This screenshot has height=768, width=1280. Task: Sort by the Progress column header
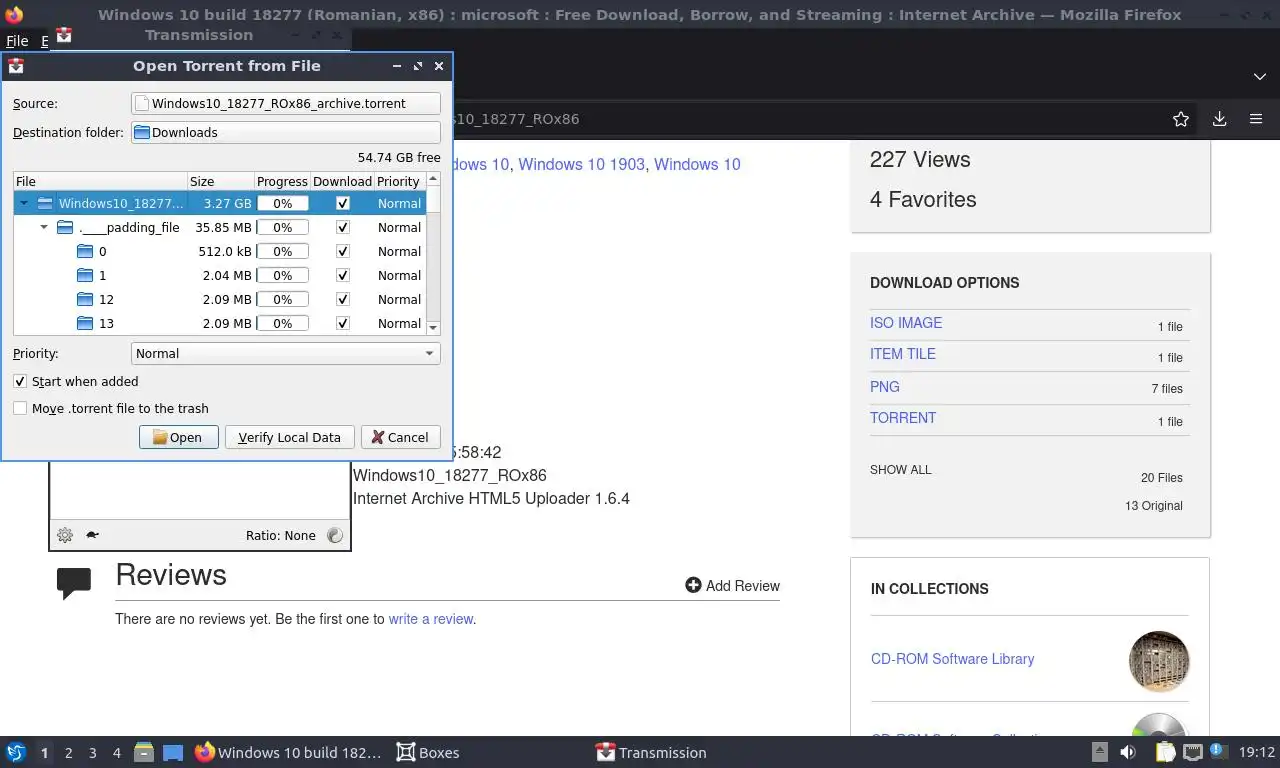(282, 181)
